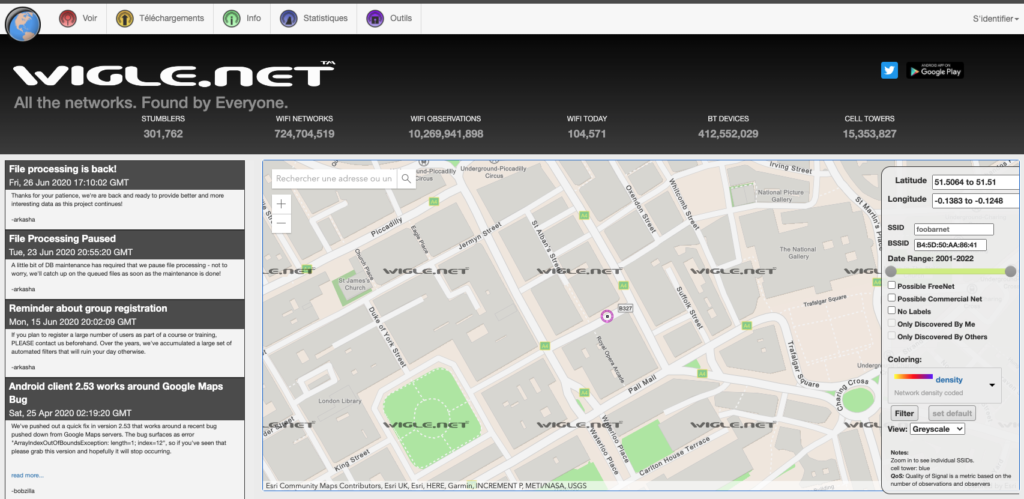Screen dimensions: 1024x499
Task: Open the Voir menu
Action: tap(78, 18)
